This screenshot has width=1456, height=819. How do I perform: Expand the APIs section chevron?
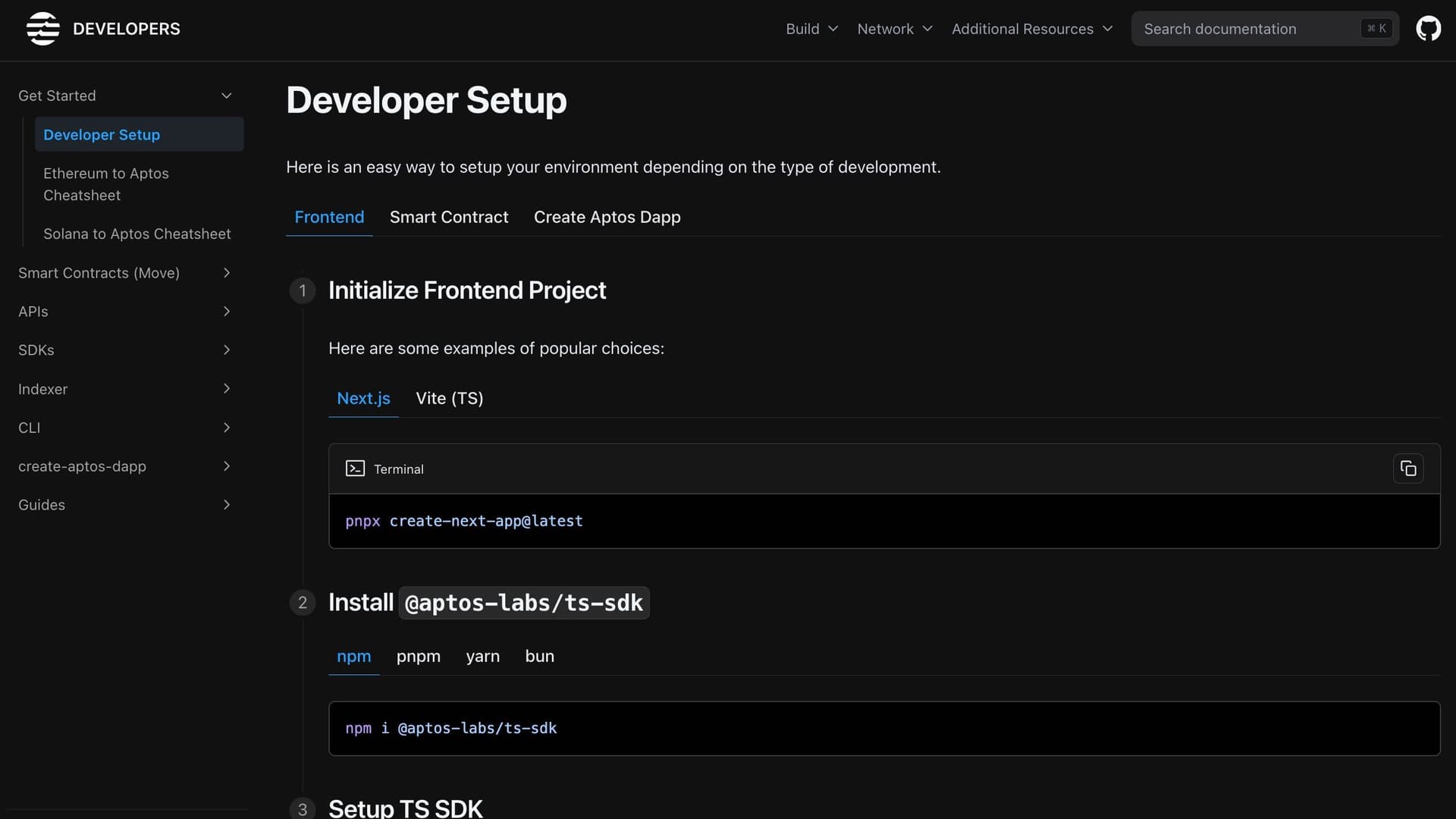(226, 312)
